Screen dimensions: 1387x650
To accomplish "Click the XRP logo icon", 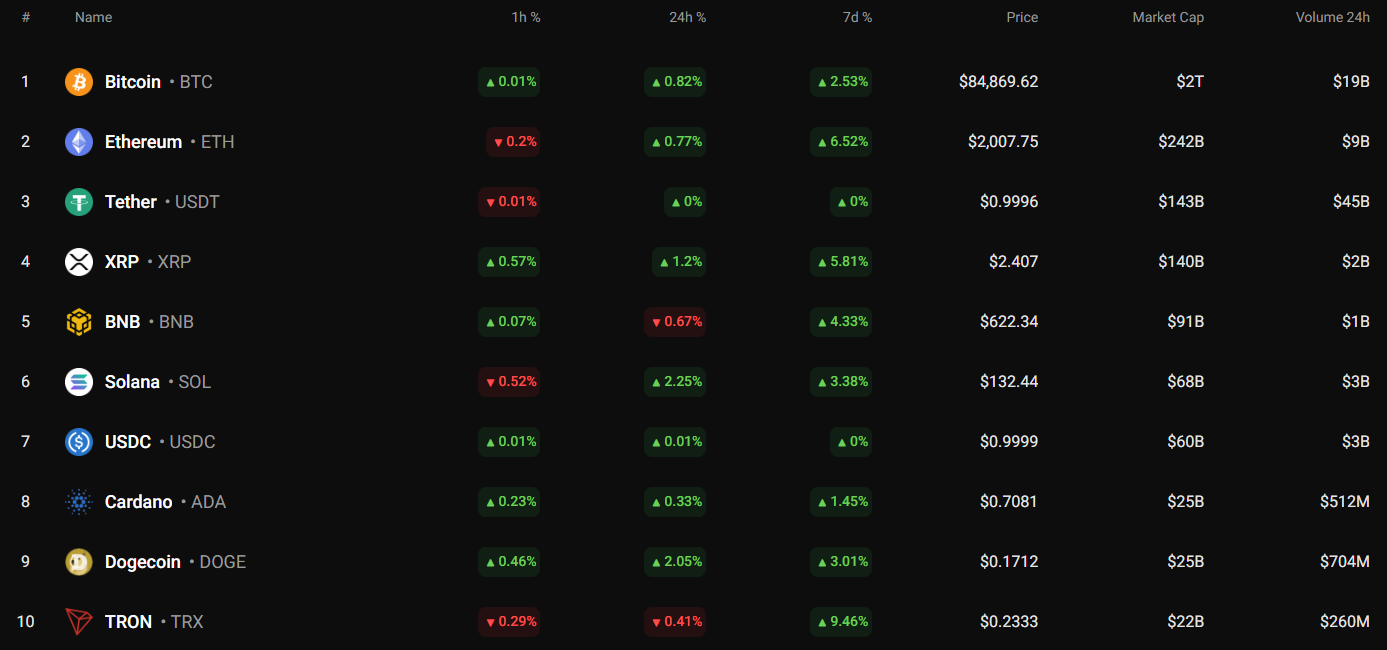I will pos(79,262).
